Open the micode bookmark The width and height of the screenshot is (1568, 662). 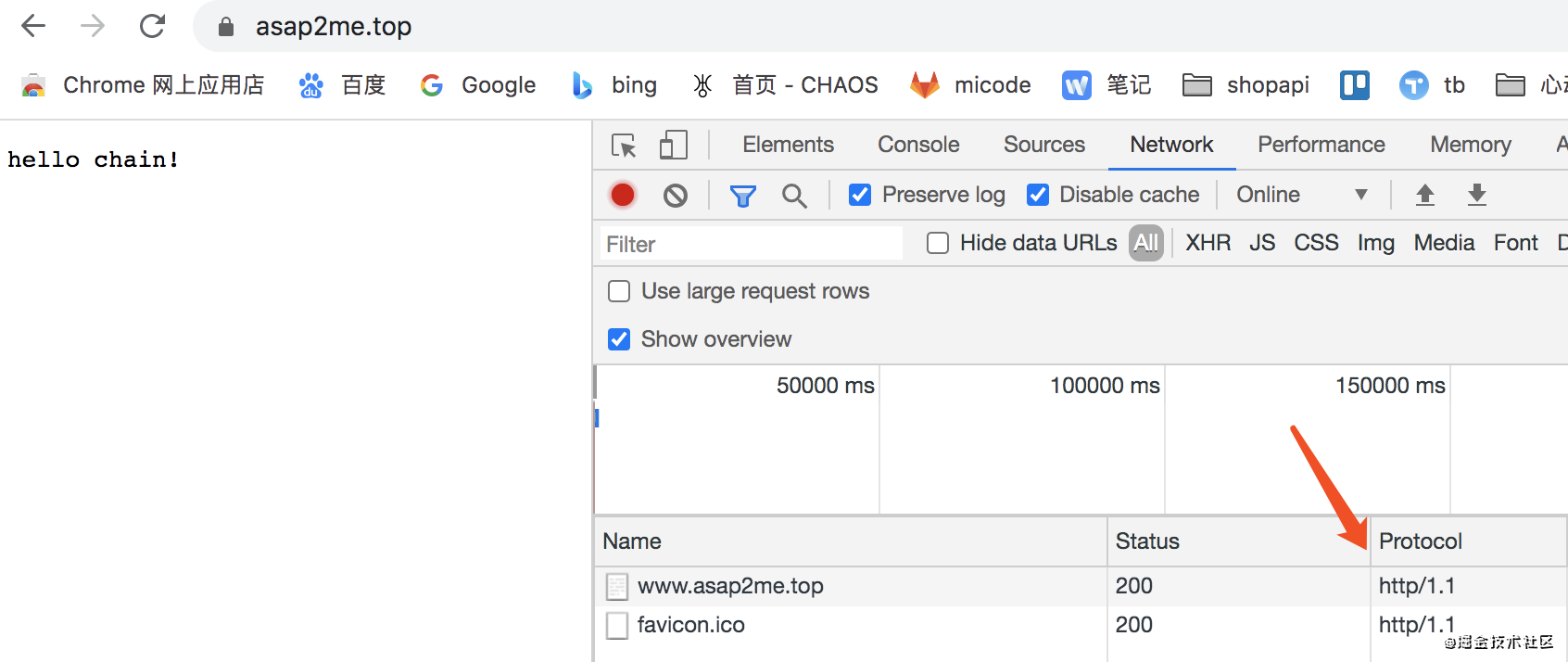(970, 85)
